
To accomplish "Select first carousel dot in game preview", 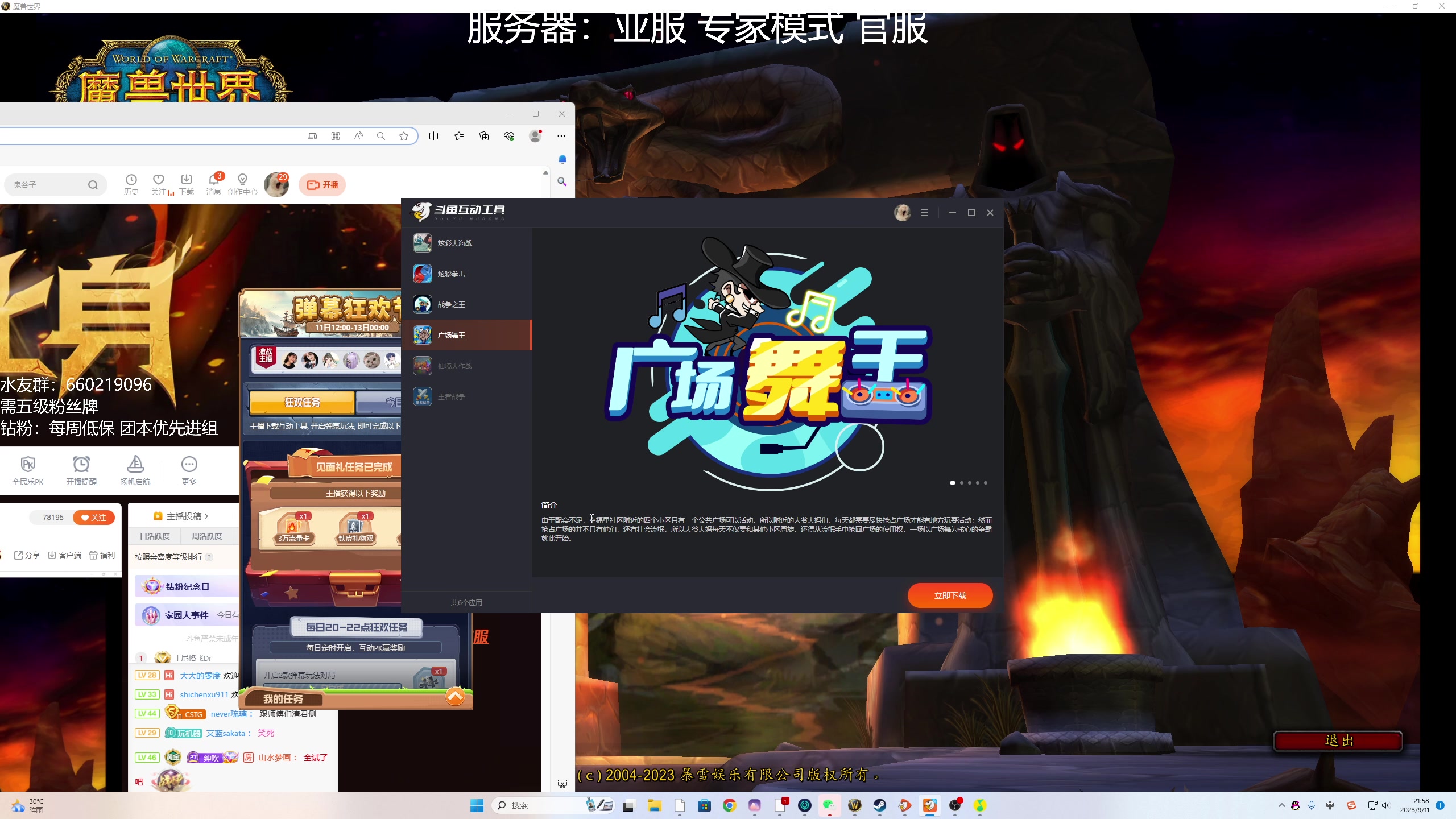I will (x=953, y=483).
